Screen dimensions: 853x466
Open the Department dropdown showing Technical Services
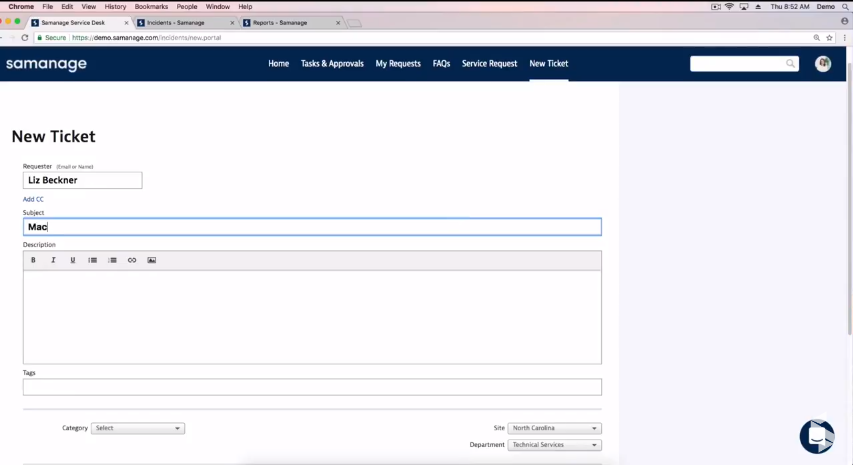[x=554, y=445]
